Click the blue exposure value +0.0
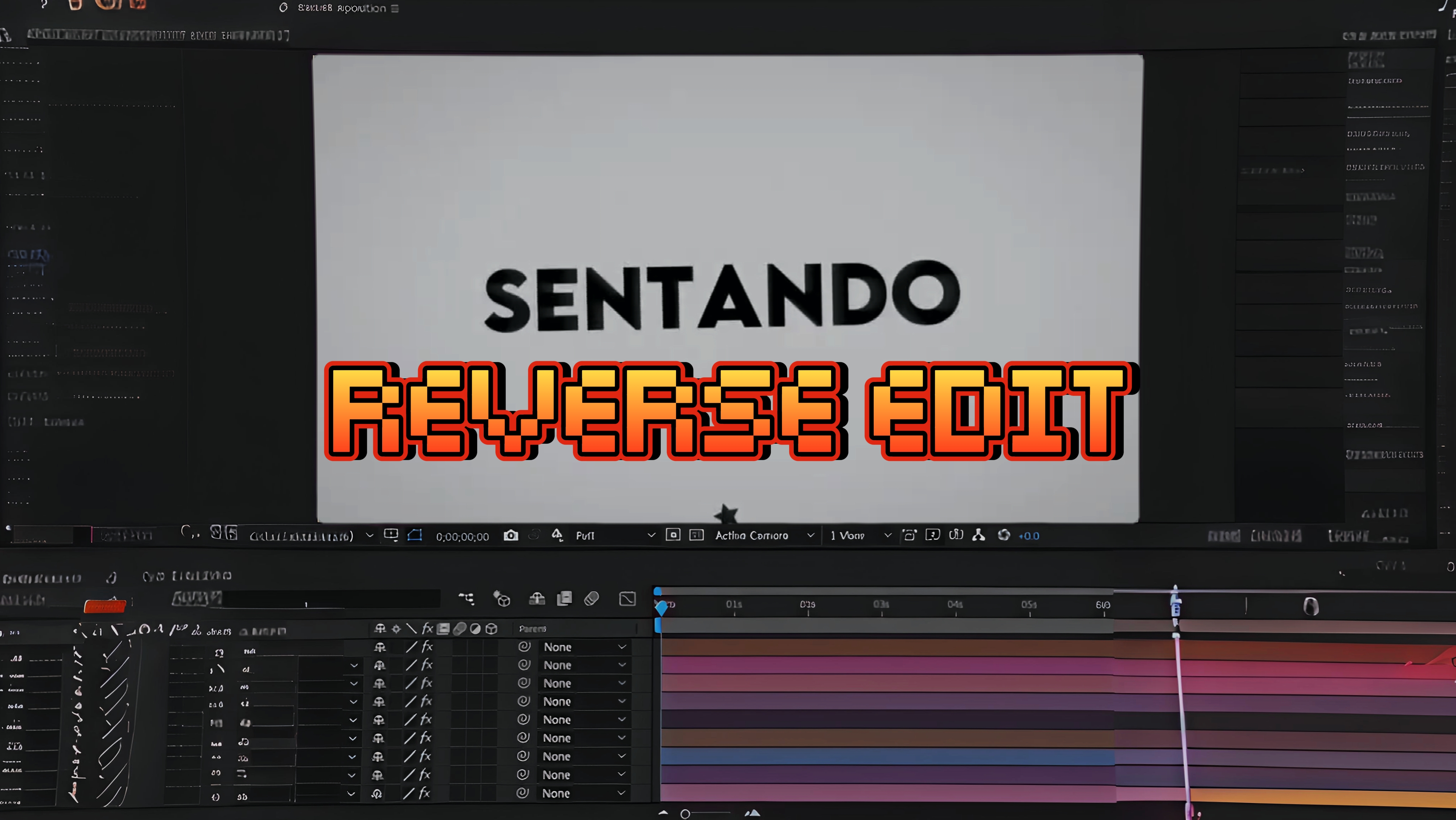This screenshot has height=820, width=1456. [1029, 536]
